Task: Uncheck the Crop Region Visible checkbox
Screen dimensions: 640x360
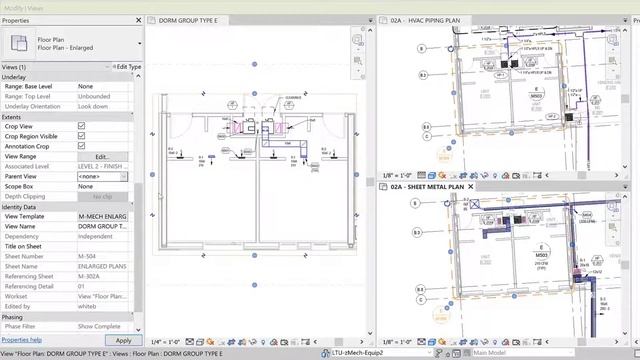Action: click(81, 136)
